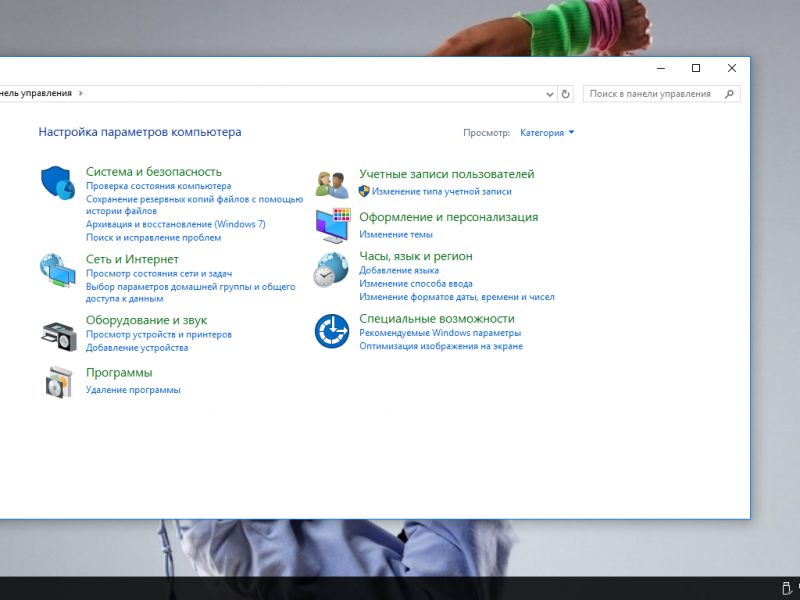Open the Appearance and Personalization monitor icon

coord(333,225)
